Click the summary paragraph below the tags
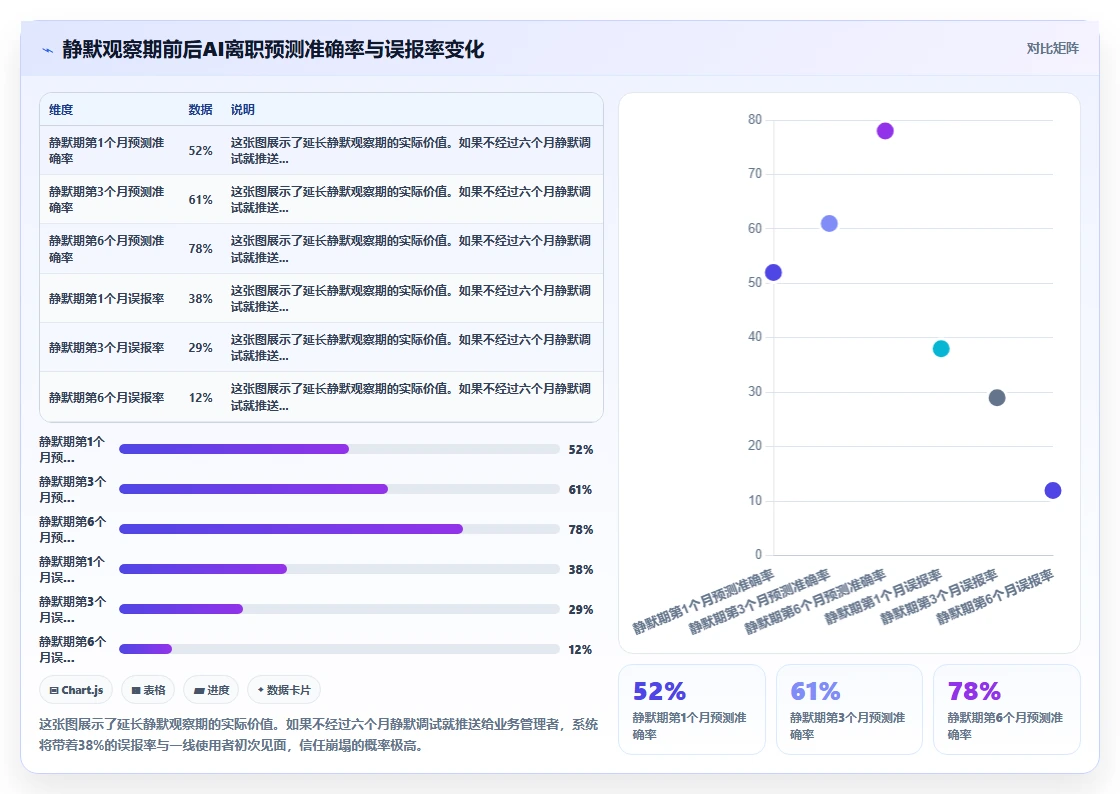Screen dimensions: 1120x794 [x=319, y=735]
